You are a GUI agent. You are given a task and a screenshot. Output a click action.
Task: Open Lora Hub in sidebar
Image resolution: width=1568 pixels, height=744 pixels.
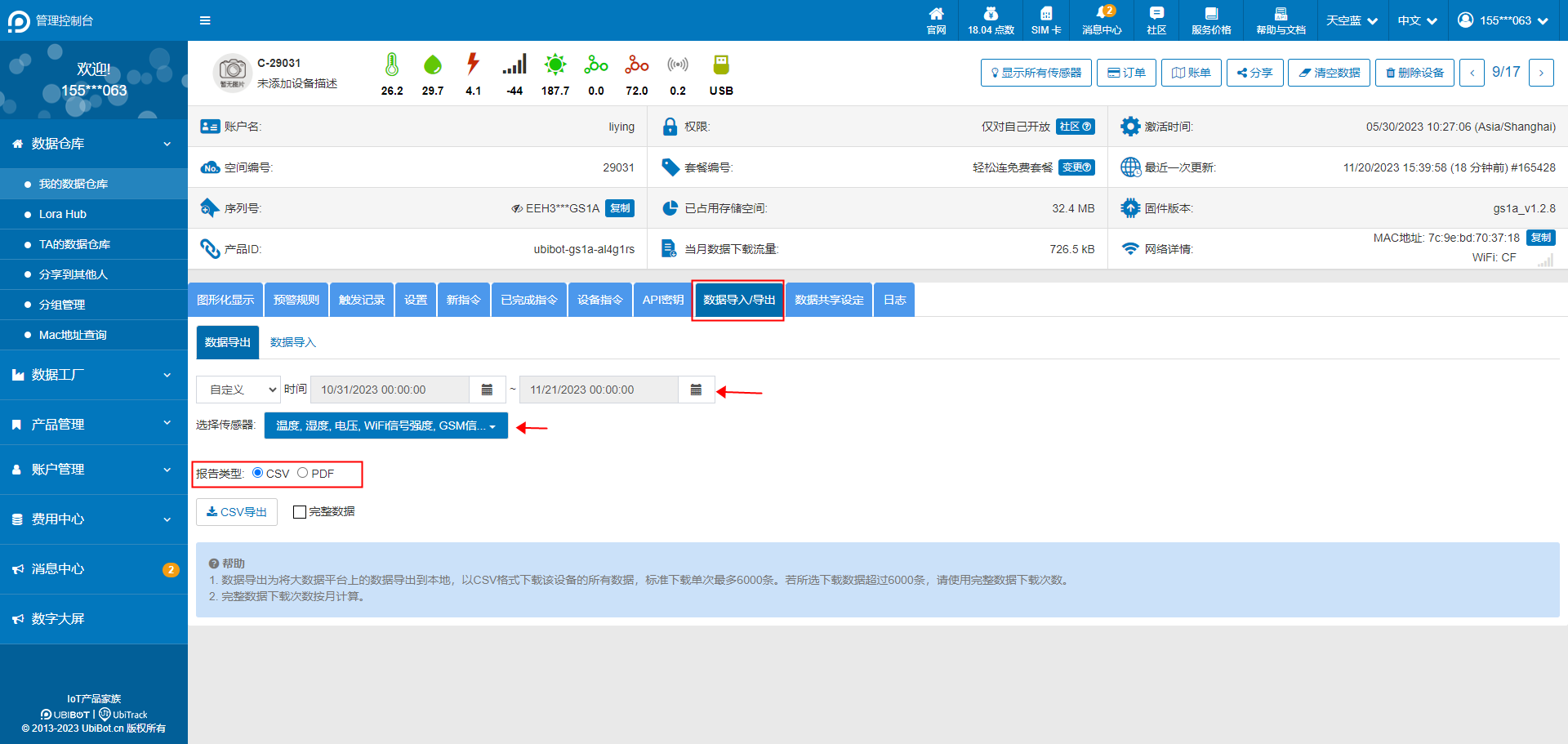tap(94, 214)
